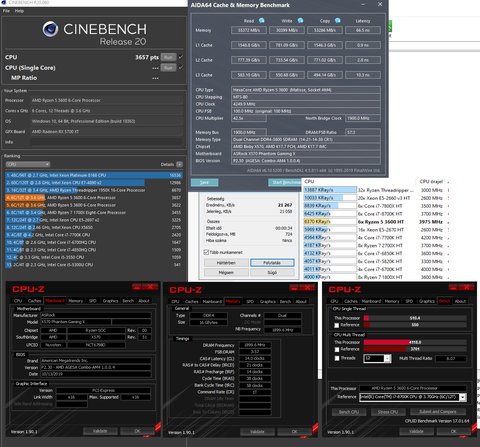480x447 pixels.
Task: Click the L3 Cache Read value in AIDA64
Action: [249, 75]
